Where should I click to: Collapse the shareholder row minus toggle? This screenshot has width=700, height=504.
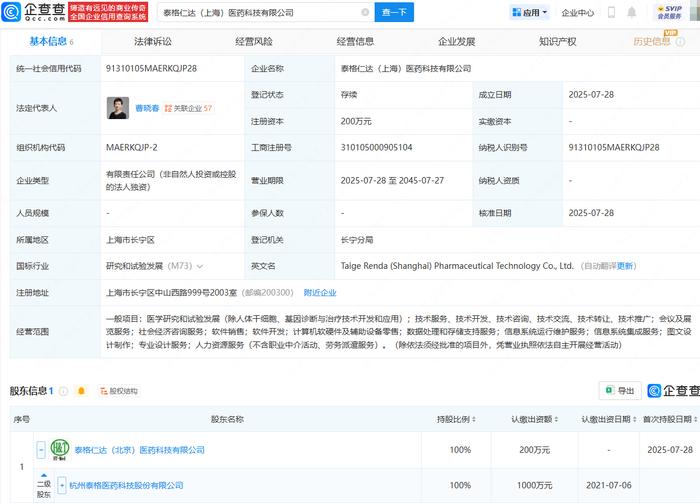click(41, 450)
